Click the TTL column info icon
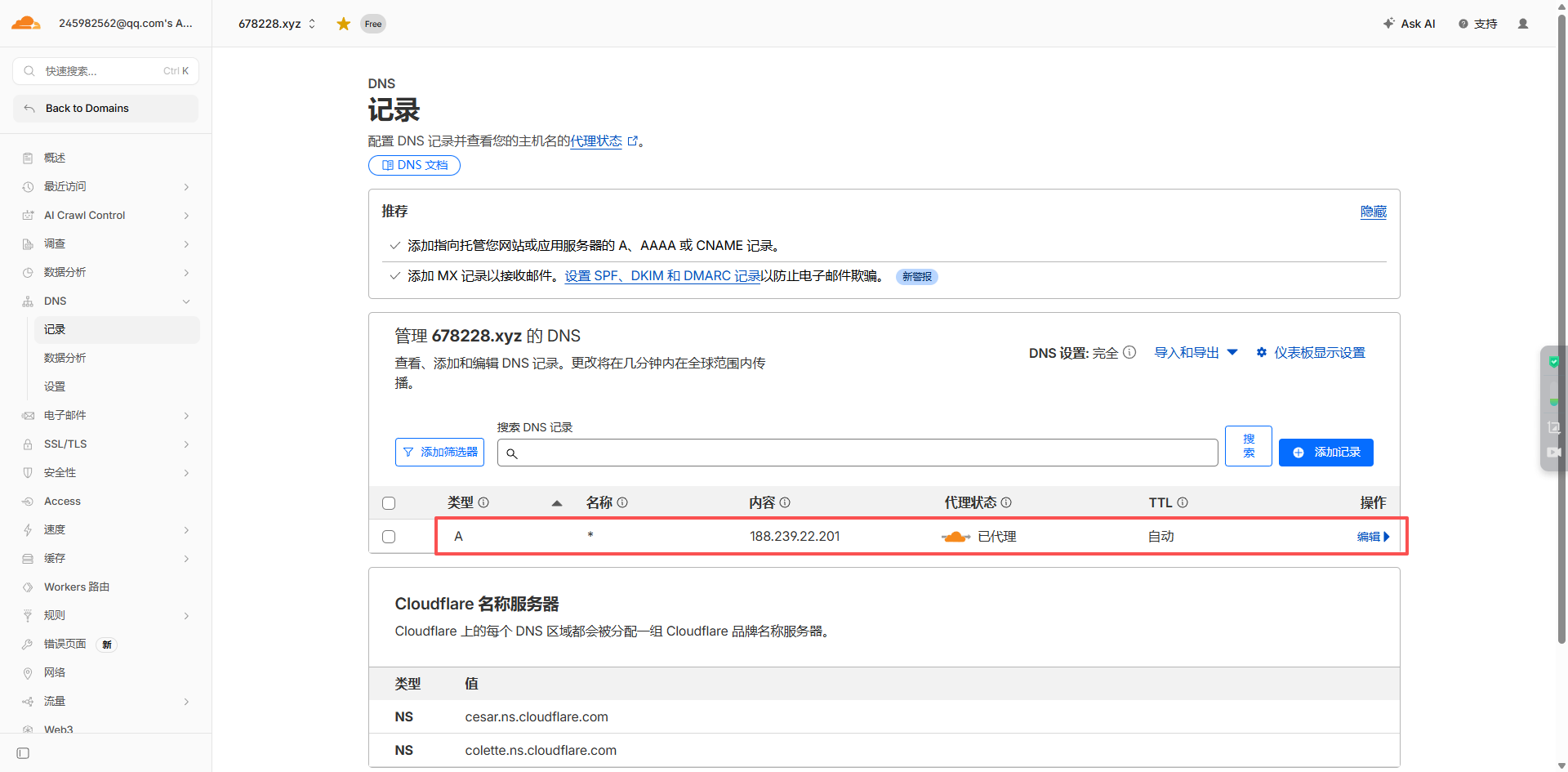The width and height of the screenshot is (1568, 772). coord(1183,502)
